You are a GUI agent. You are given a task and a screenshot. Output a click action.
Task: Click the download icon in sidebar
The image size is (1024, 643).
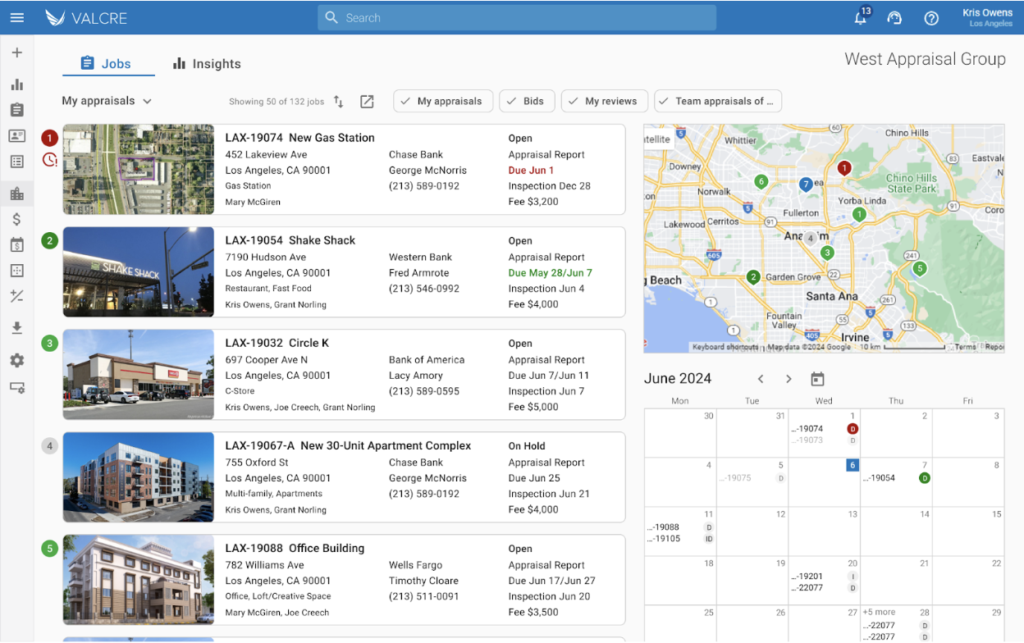point(17,328)
